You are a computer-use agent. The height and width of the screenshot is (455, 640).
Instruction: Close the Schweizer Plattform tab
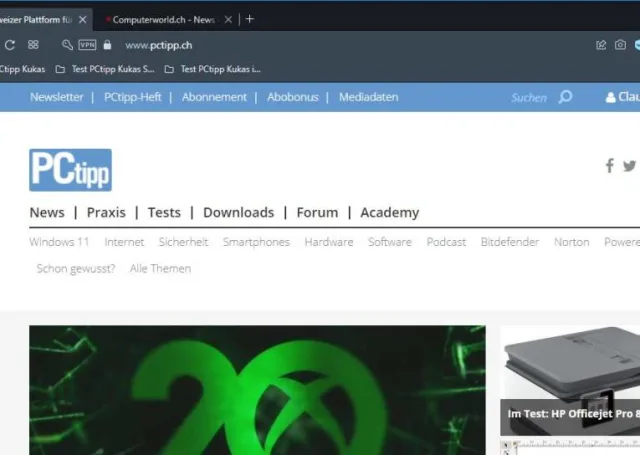click(82, 20)
